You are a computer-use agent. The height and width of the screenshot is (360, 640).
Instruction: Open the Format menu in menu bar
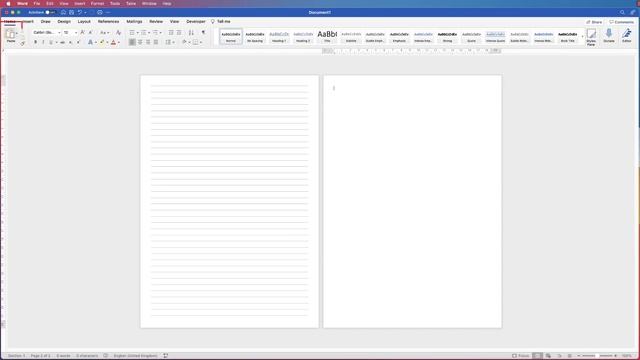click(x=97, y=3)
